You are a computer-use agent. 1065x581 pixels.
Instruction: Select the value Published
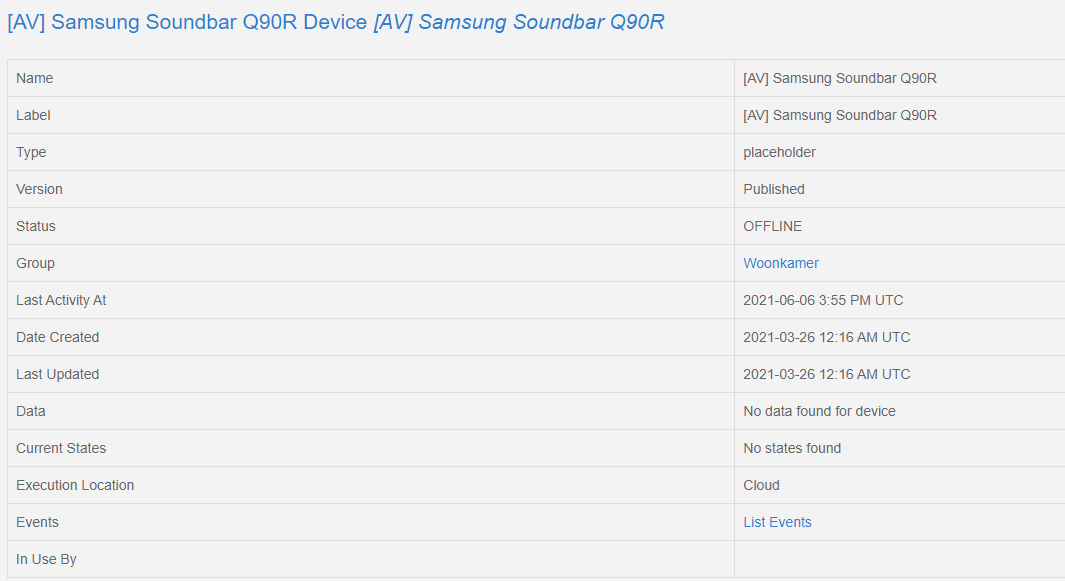[x=774, y=189]
